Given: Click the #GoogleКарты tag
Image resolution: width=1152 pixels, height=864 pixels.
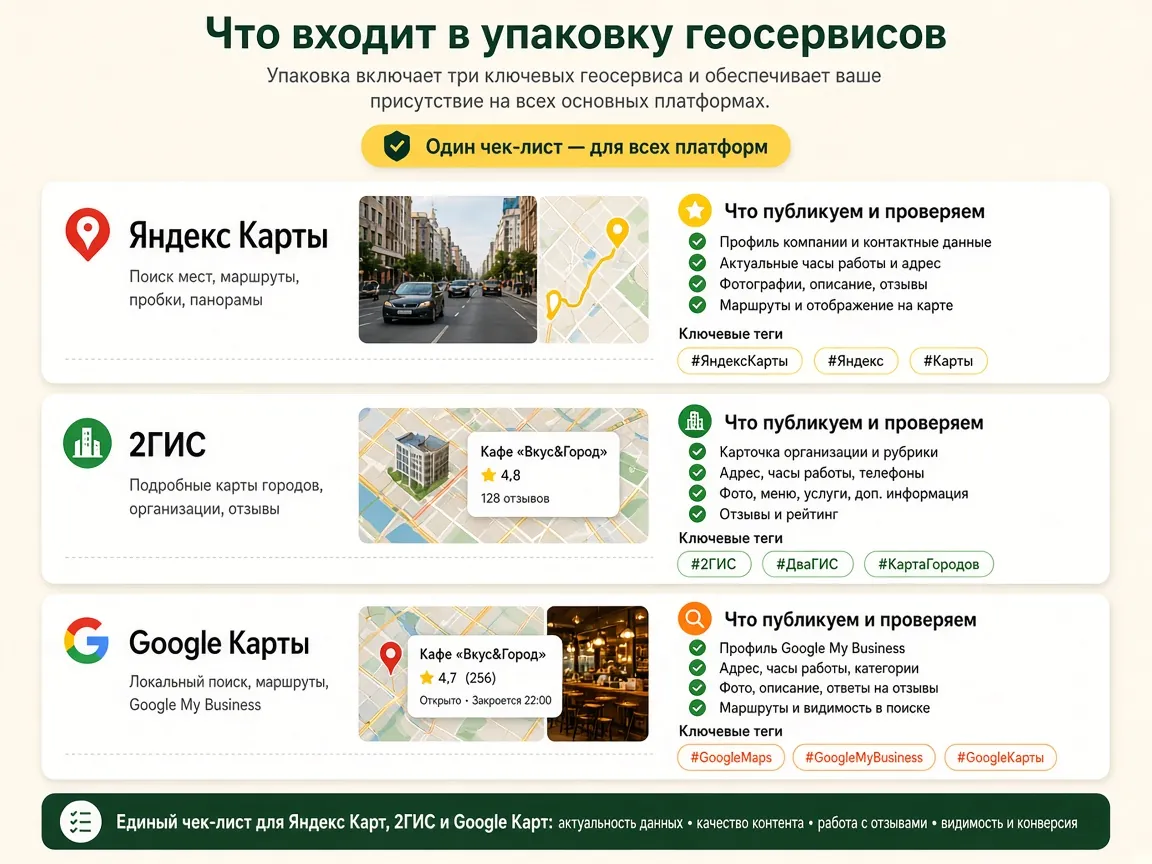Looking at the screenshot, I should pos(1000,757).
